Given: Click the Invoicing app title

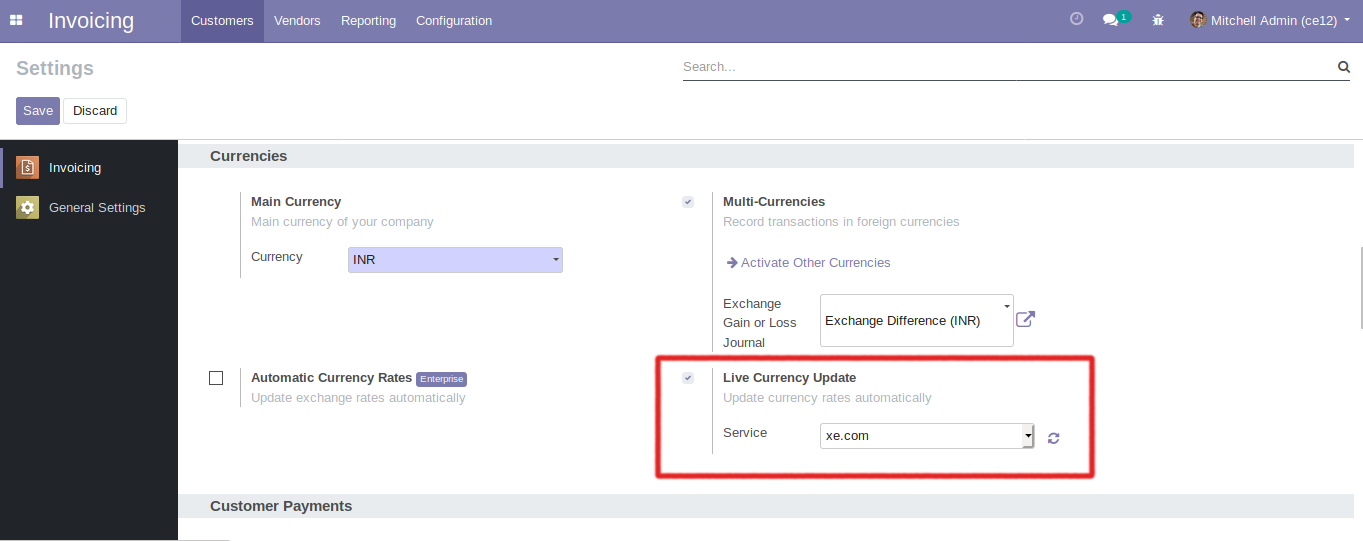Looking at the screenshot, I should point(91,21).
